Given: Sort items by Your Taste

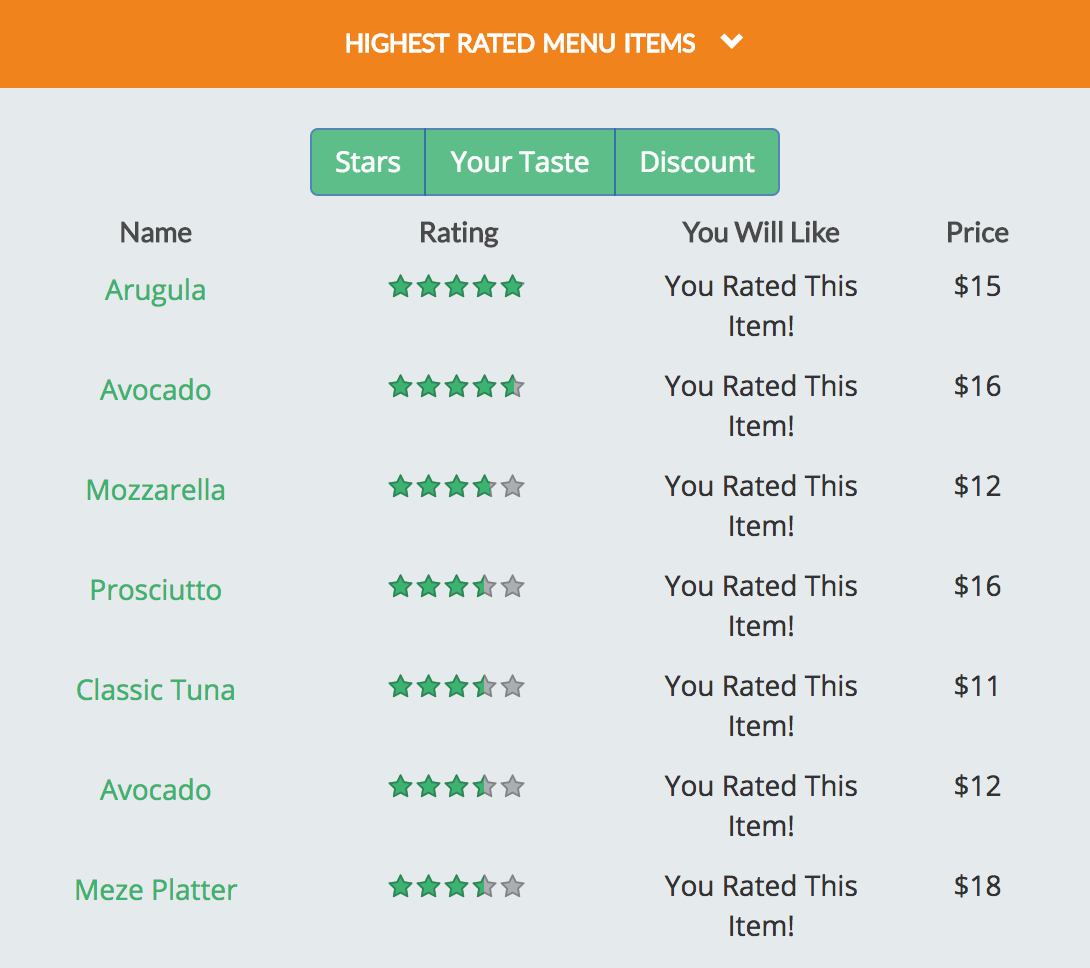Looking at the screenshot, I should tap(520, 162).
